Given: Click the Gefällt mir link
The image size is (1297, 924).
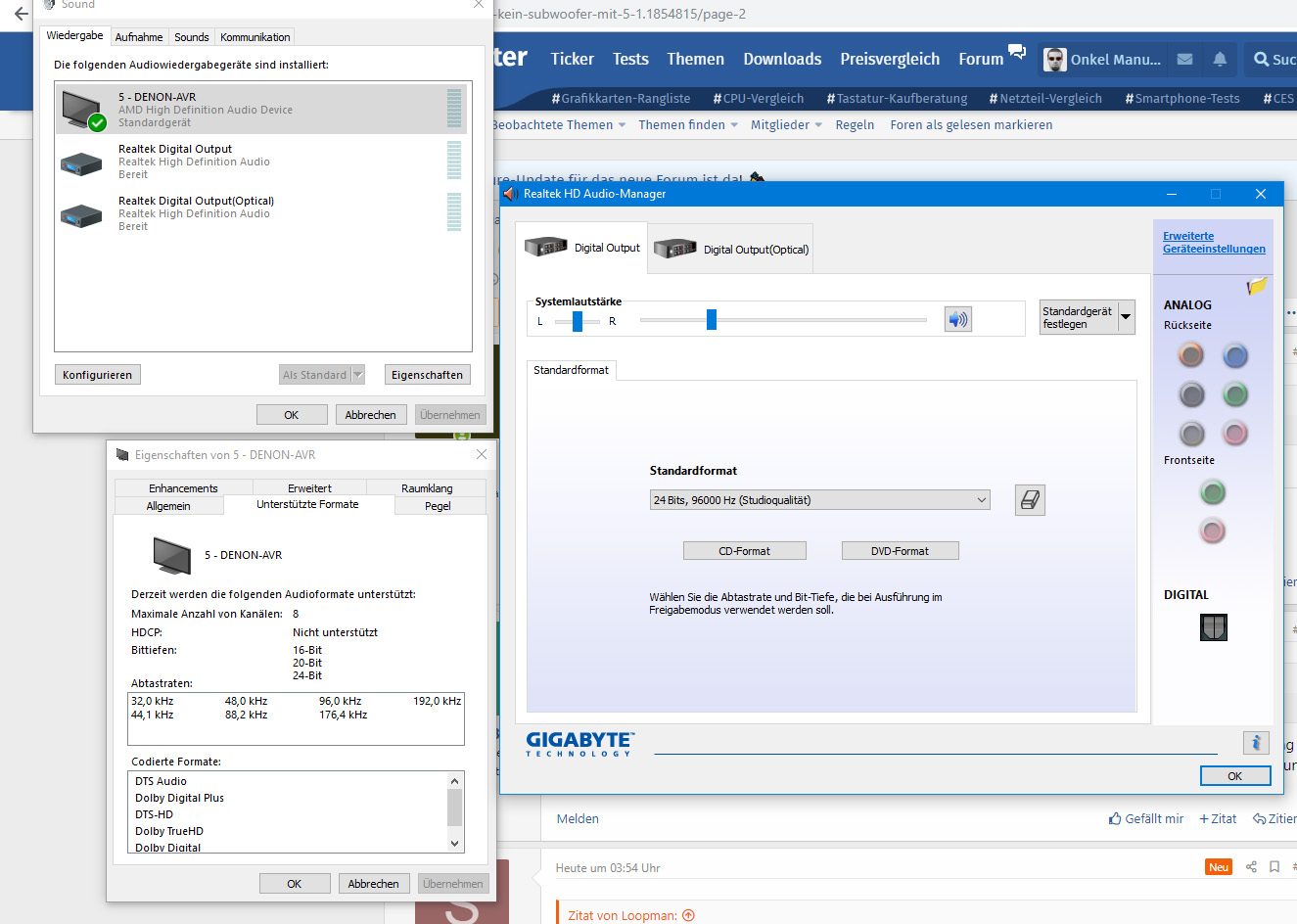Looking at the screenshot, I should pos(1146,818).
